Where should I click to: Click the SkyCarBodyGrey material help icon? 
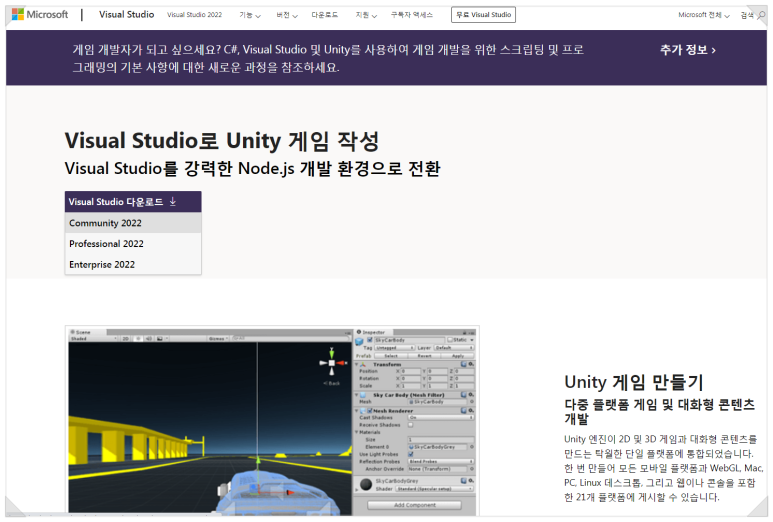click(464, 481)
